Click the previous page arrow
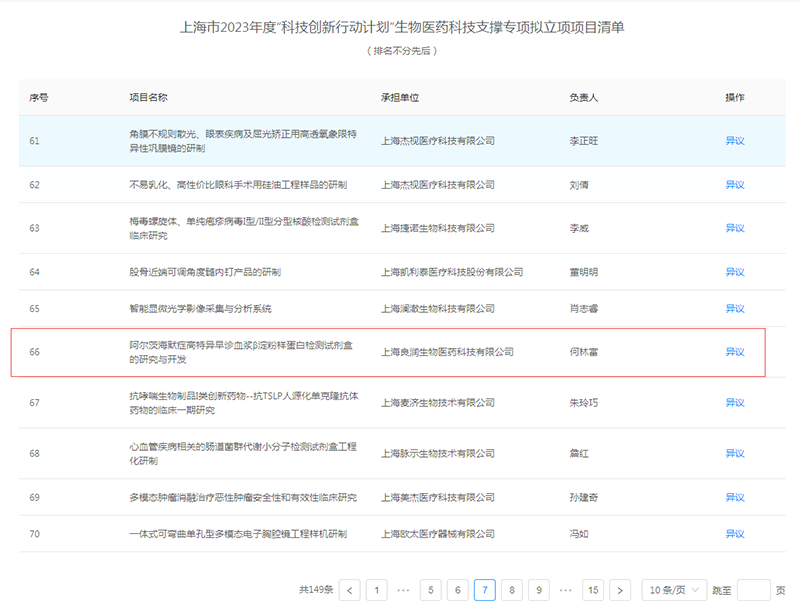The width and height of the screenshot is (800, 611). (350, 591)
